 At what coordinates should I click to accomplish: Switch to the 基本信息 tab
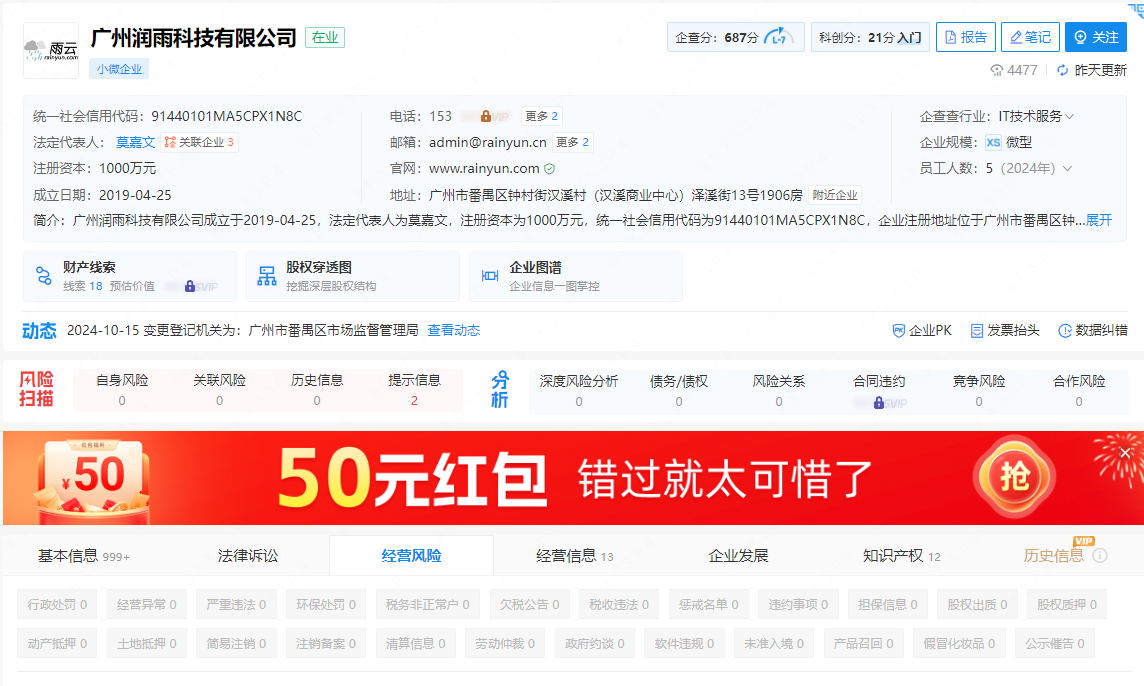tap(84, 556)
